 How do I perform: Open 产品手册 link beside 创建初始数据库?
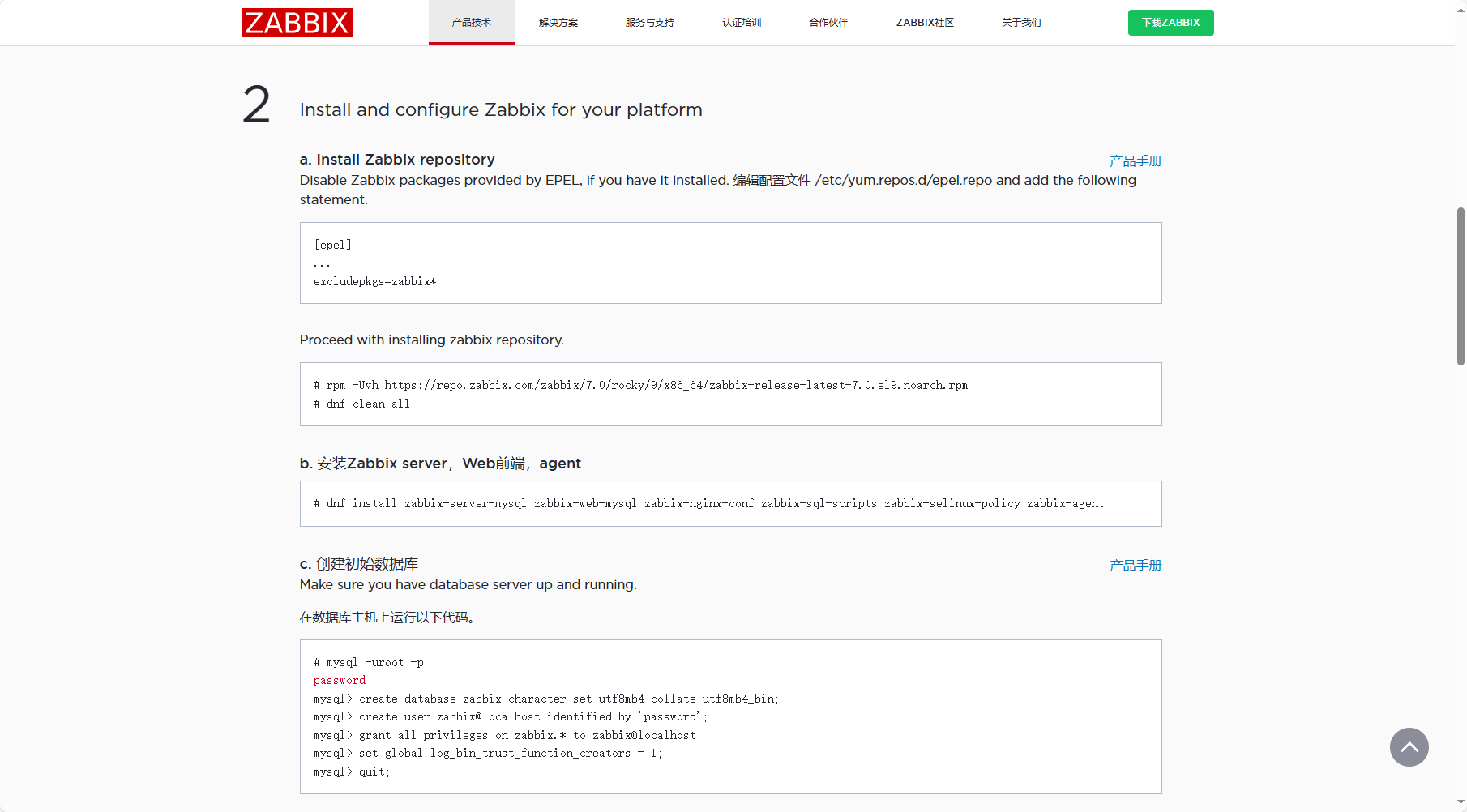[1136, 565]
